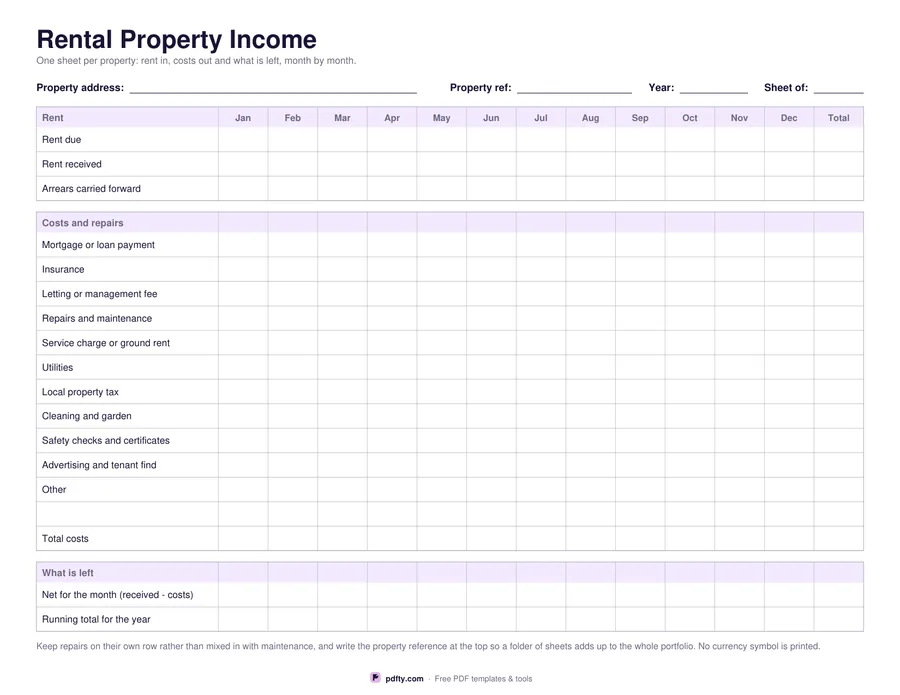Click the 'Total costs' row label
900x695 pixels.
pos(65,539)
